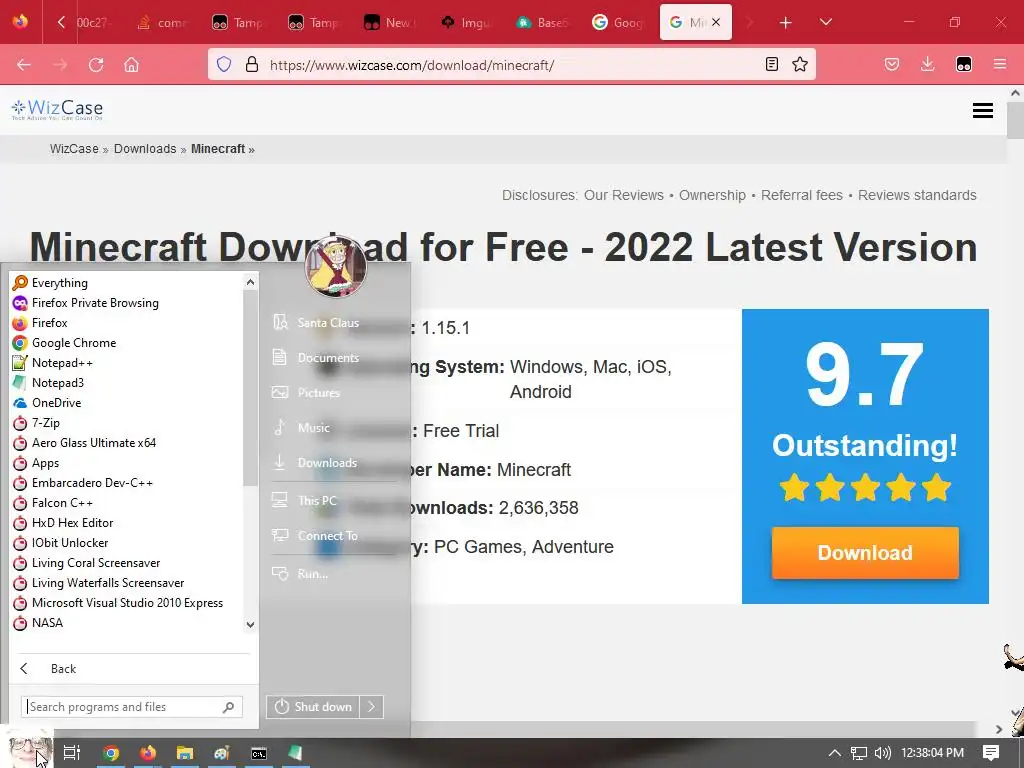Switch to the Imgur tab
Image resolution: width=1024 pixels, height=768 pixels.
tap(467, 23)
